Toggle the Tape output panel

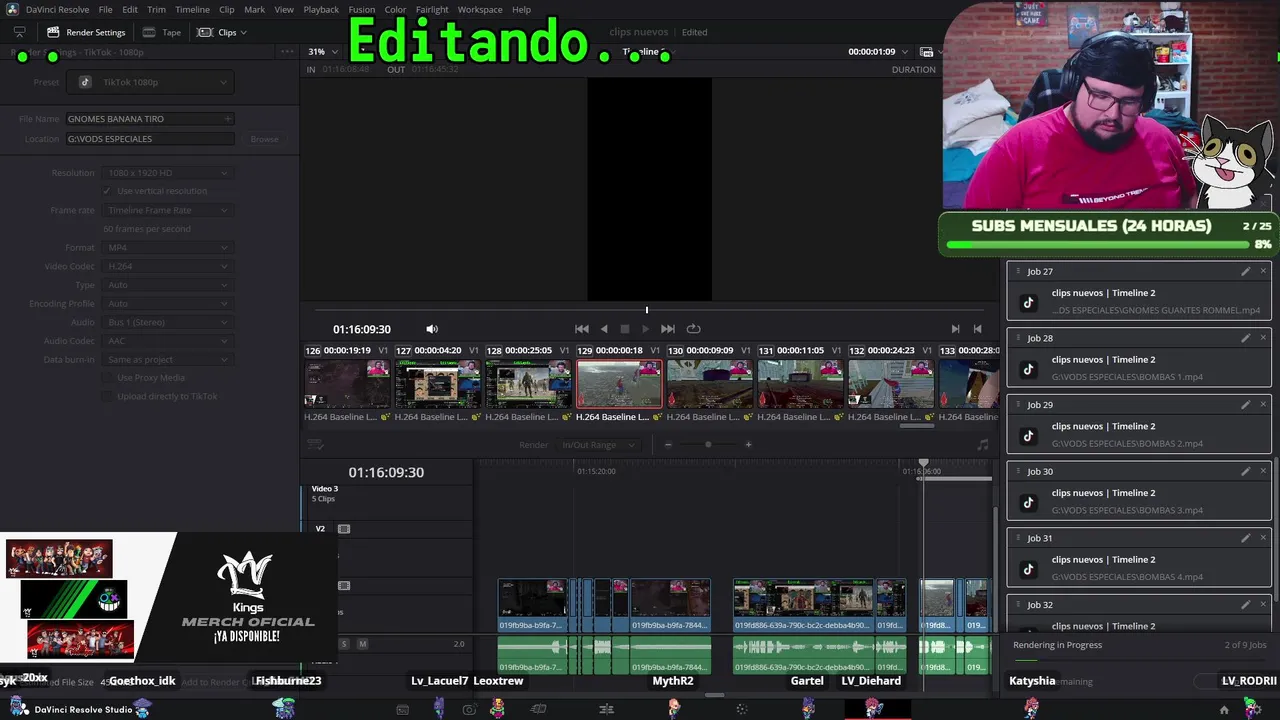tap(162, 32)
